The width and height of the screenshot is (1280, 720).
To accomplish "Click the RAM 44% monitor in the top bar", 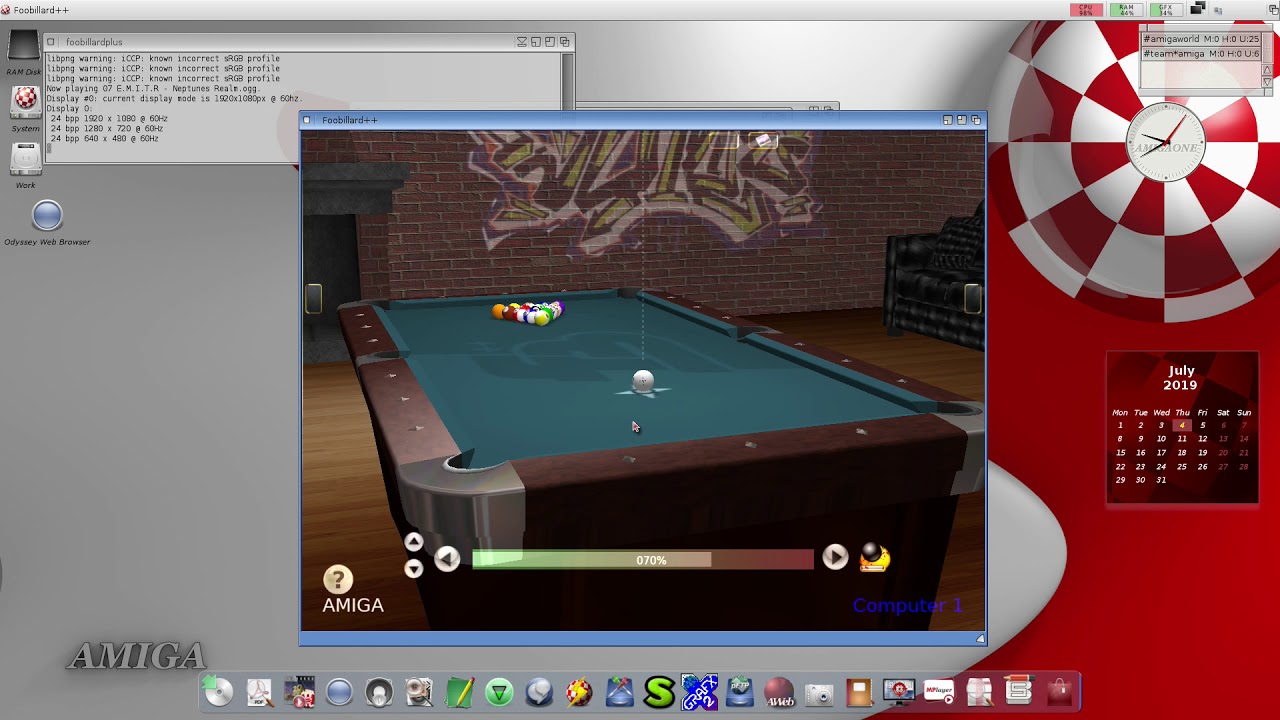I will coord(1126,10).
